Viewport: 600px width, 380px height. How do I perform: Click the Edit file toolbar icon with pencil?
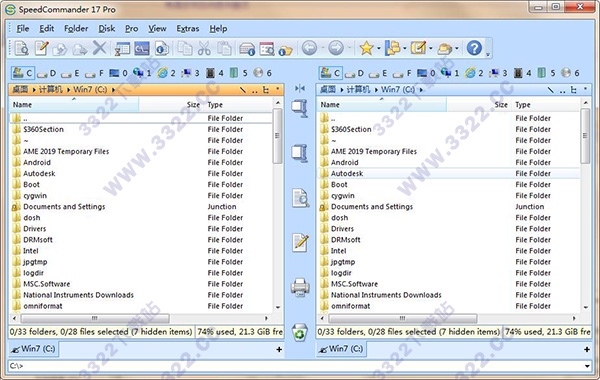(41, 49)
